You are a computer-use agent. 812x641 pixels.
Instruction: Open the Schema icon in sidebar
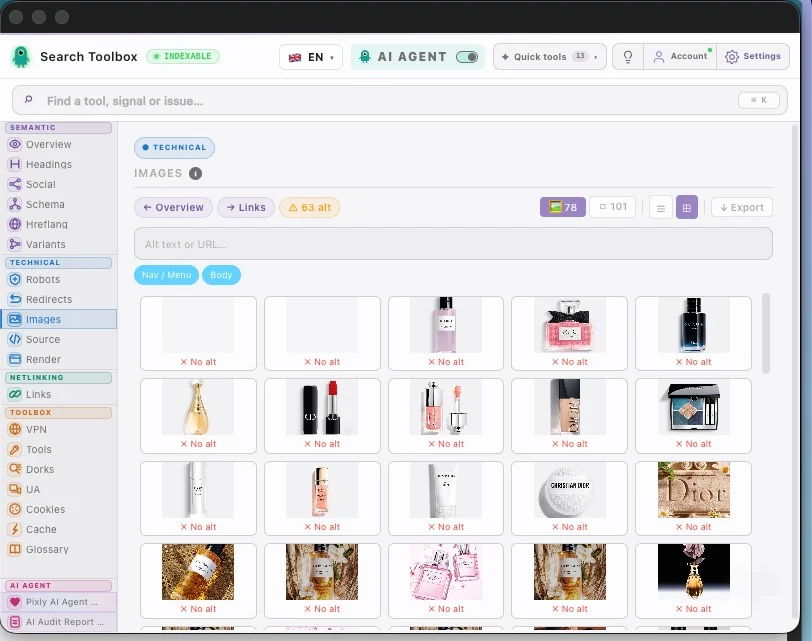point(15,204)
